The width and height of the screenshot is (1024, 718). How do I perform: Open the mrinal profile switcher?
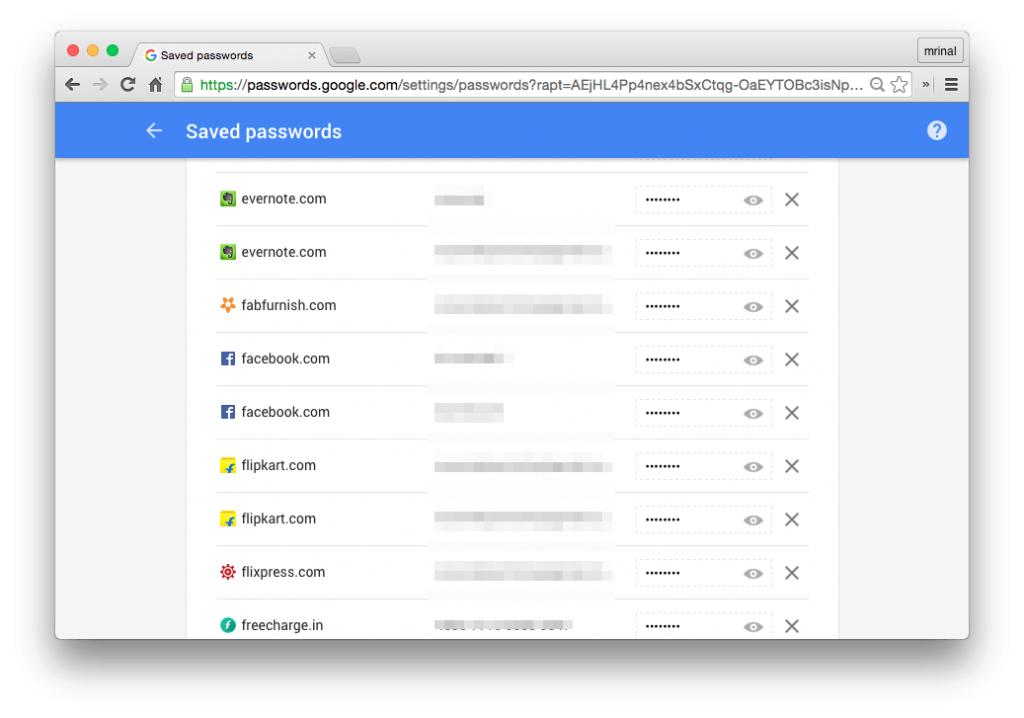pos(940,51)
